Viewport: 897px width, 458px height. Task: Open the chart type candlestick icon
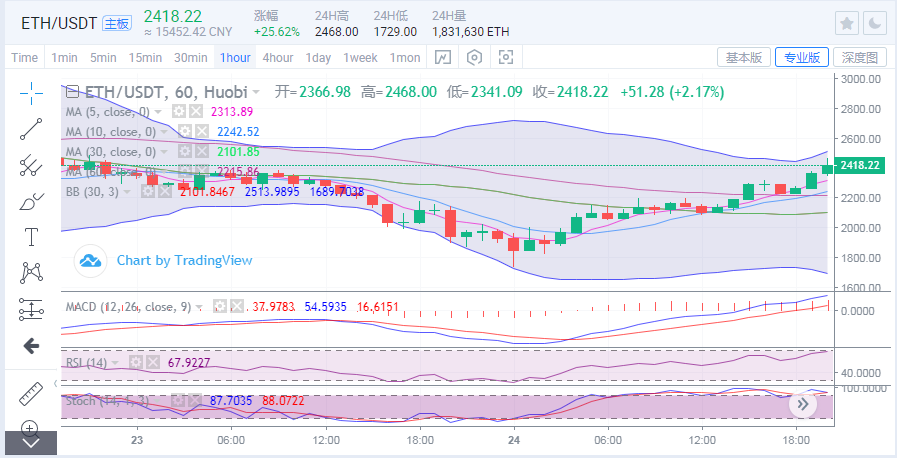click(443, 57)
